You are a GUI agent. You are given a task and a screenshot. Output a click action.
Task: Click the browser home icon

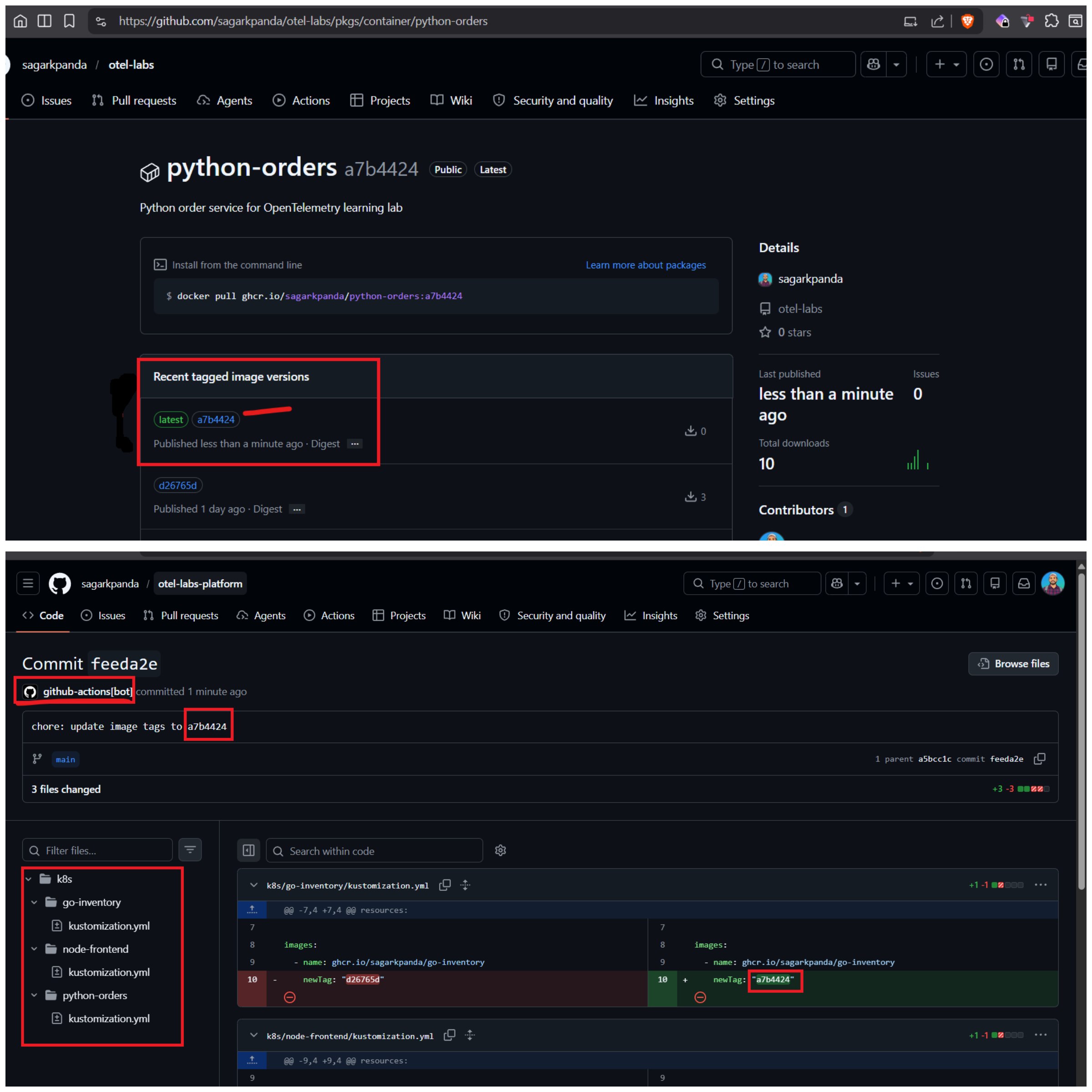click(20, 21)
